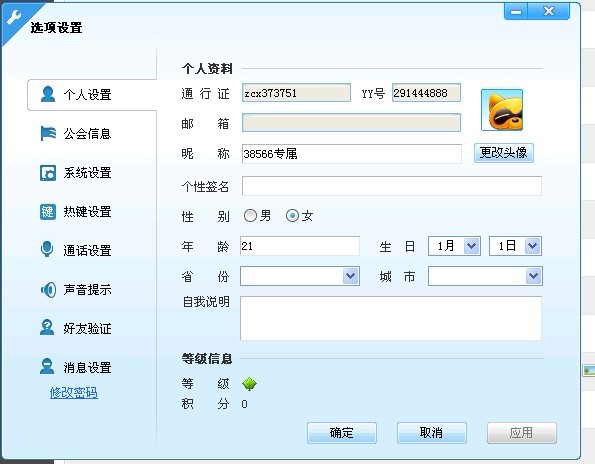Choose the 女 gender radio button

(292, 216)
